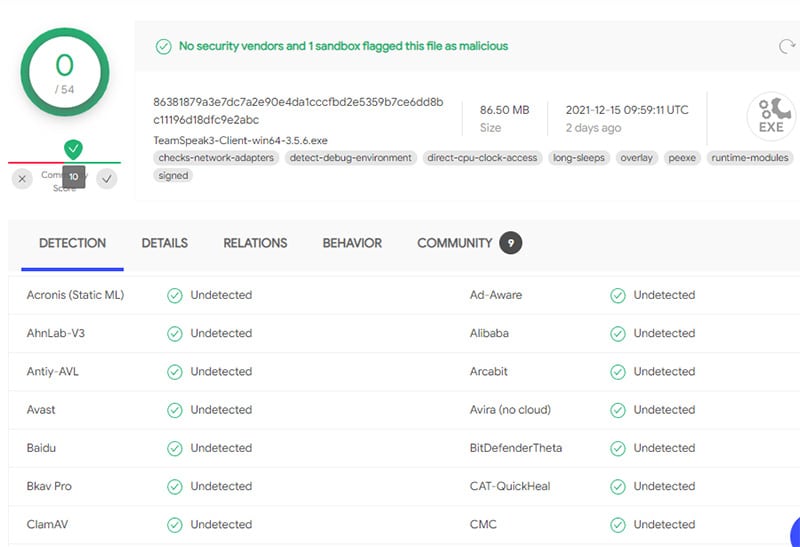Click the Alibaba vendor name

(x=489, y=333)
